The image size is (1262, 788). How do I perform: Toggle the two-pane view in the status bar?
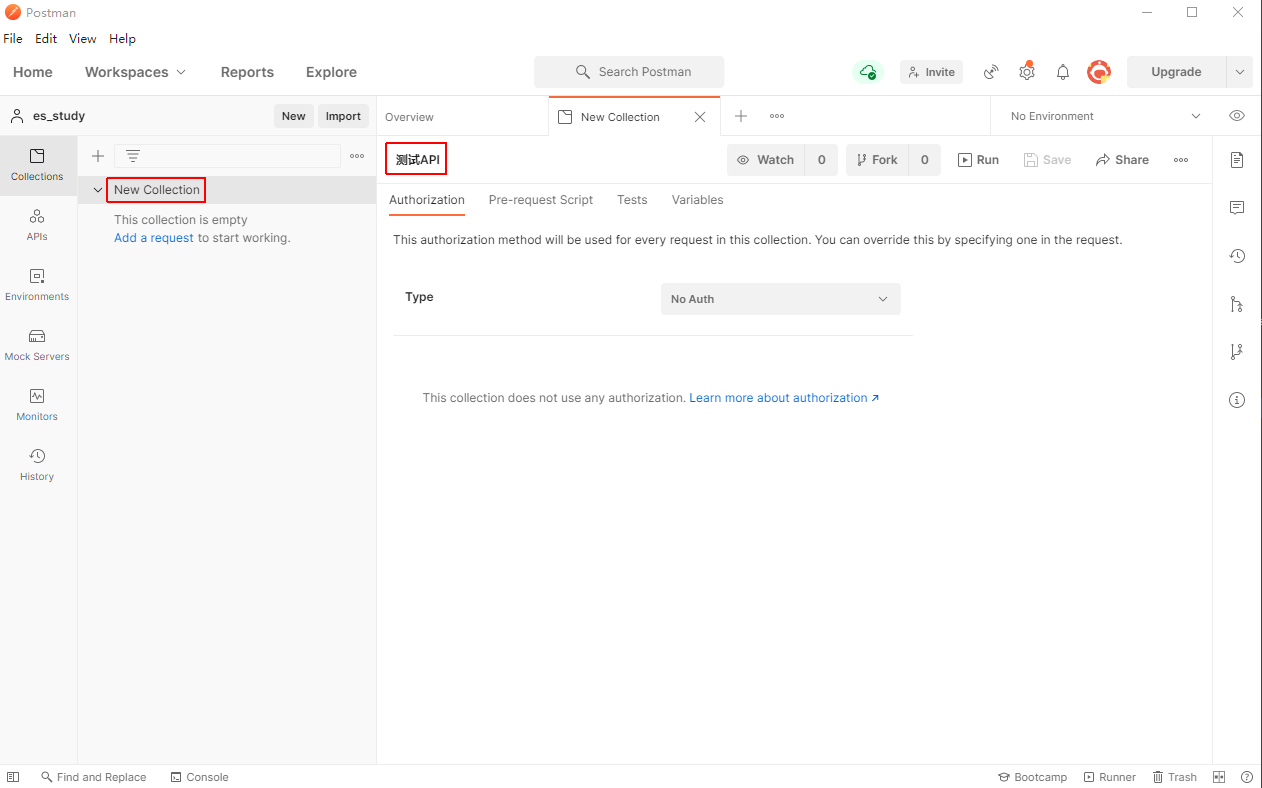click(1219, 777)
